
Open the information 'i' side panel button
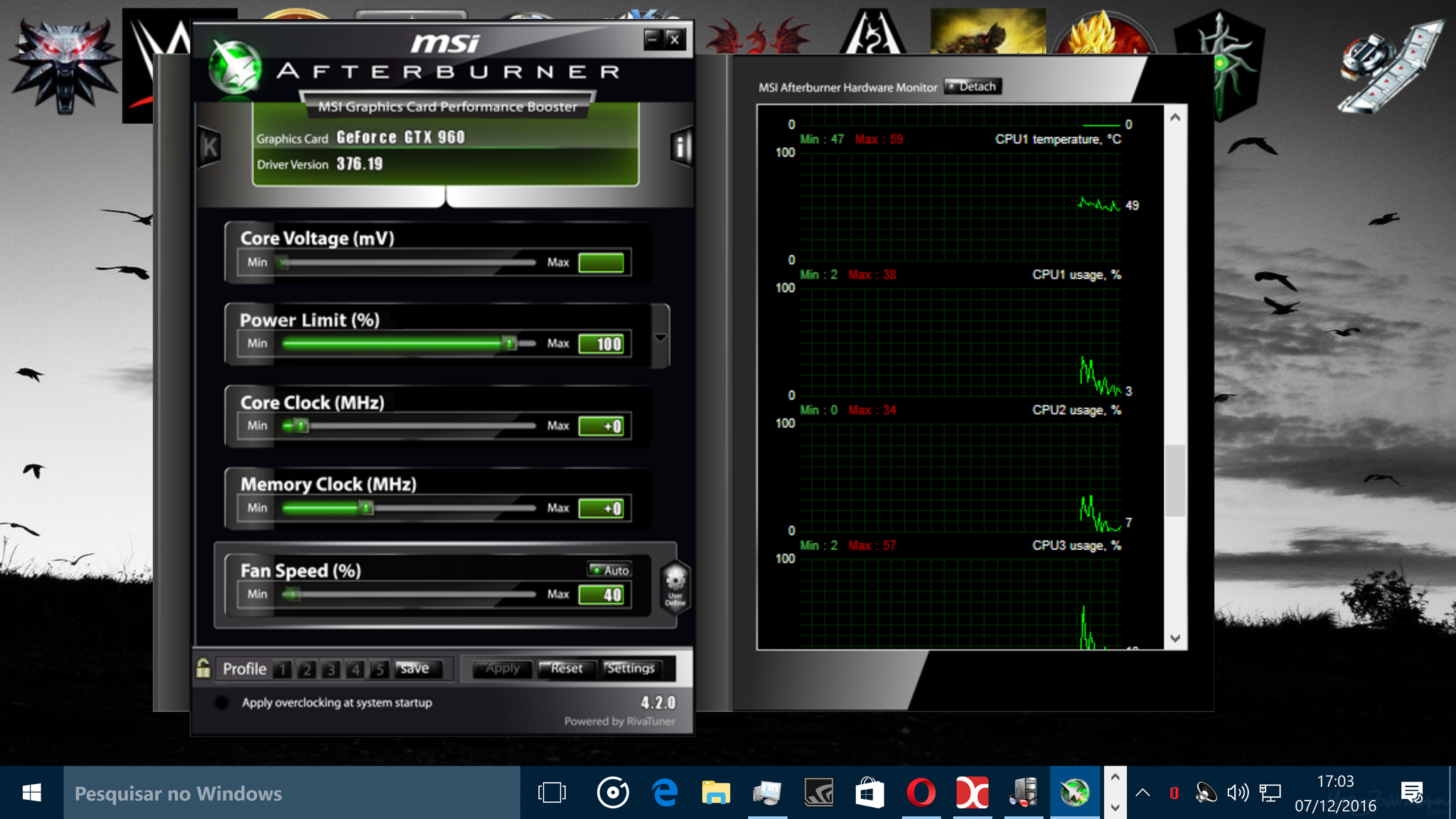click(681, 147)
